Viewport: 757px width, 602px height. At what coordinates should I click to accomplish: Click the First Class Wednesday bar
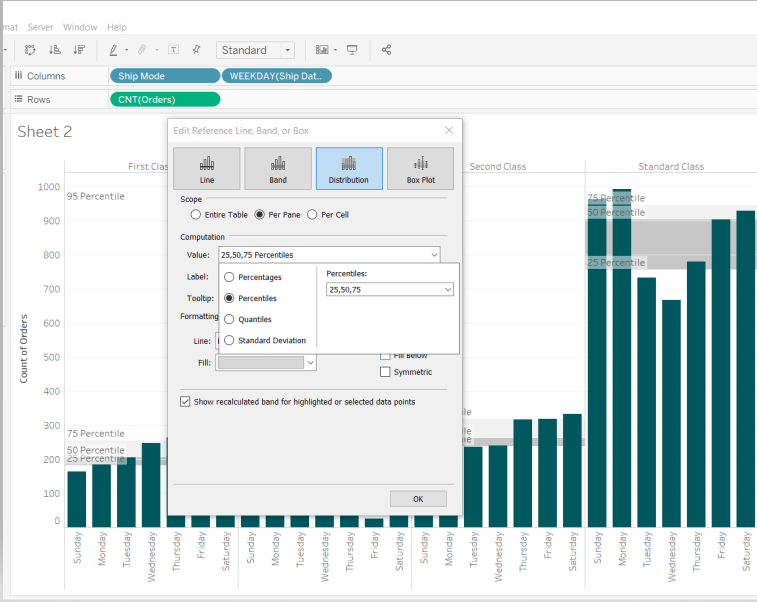click(151, 485)
